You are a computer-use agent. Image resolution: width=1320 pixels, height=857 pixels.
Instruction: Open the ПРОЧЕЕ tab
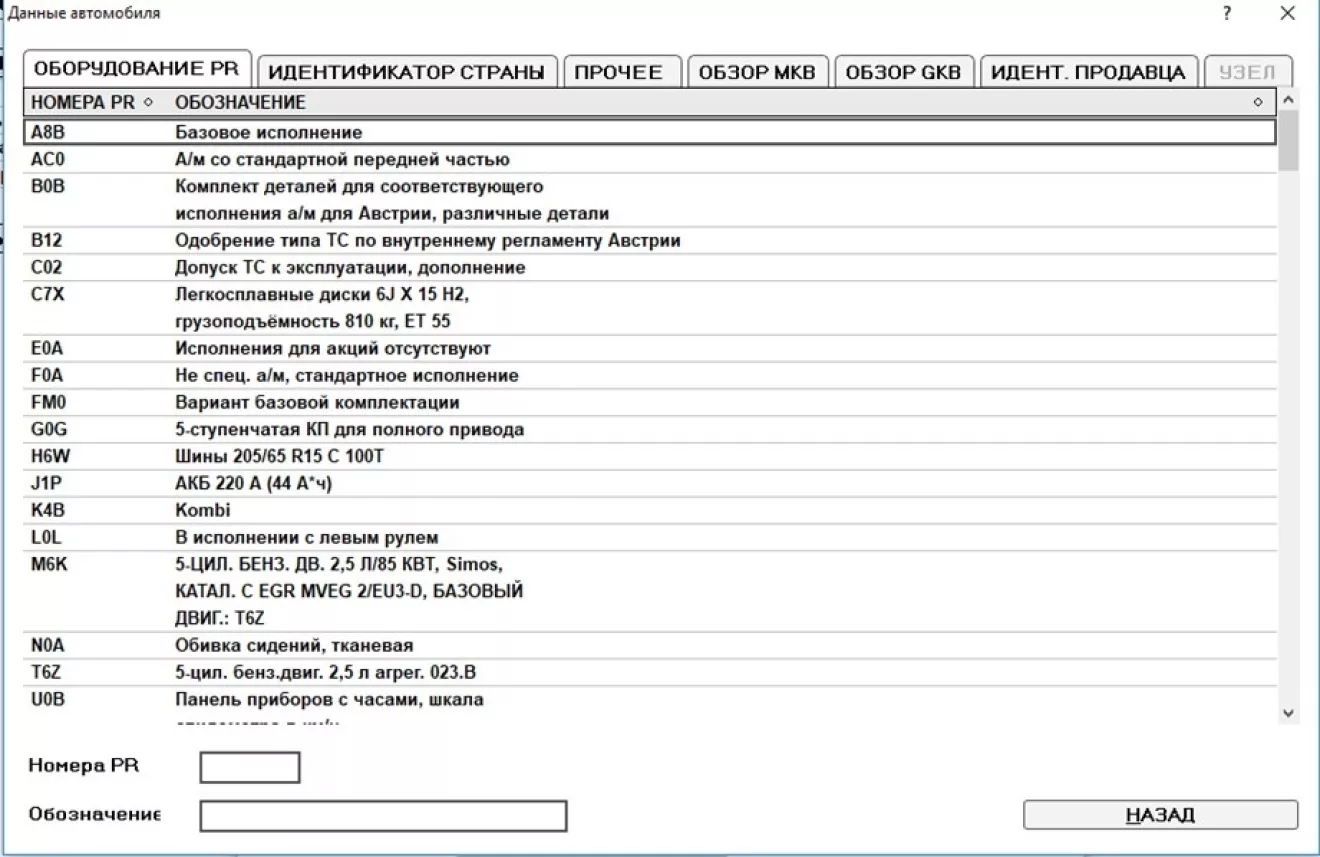click(x=620, y=72)
